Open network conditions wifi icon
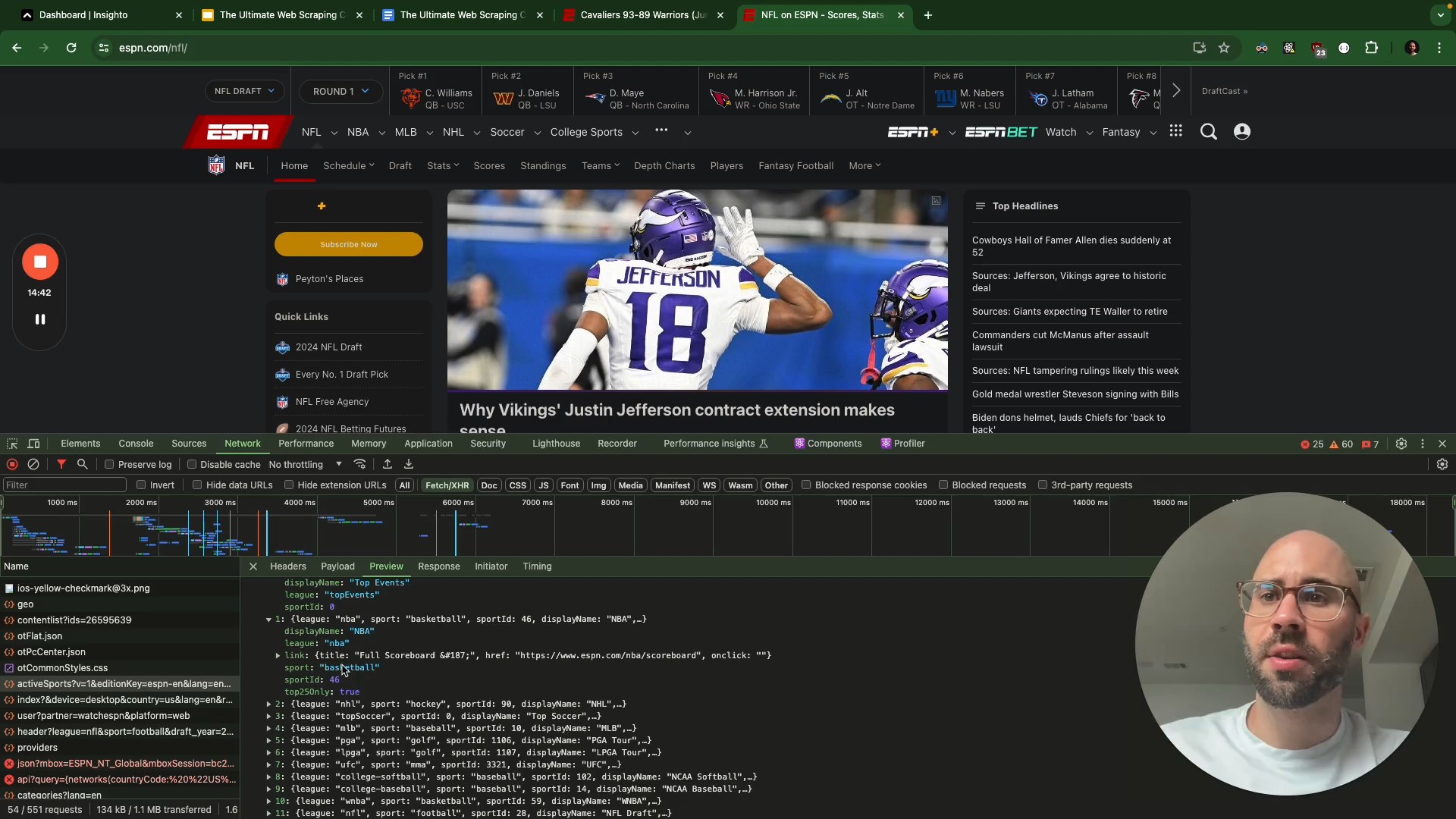The height and width of the screenshot is (819, 1456). pos(360,464)
